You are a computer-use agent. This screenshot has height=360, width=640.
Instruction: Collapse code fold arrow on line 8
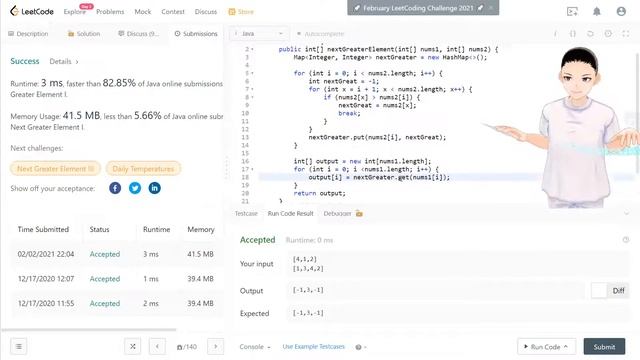click(x=252, y=97)
